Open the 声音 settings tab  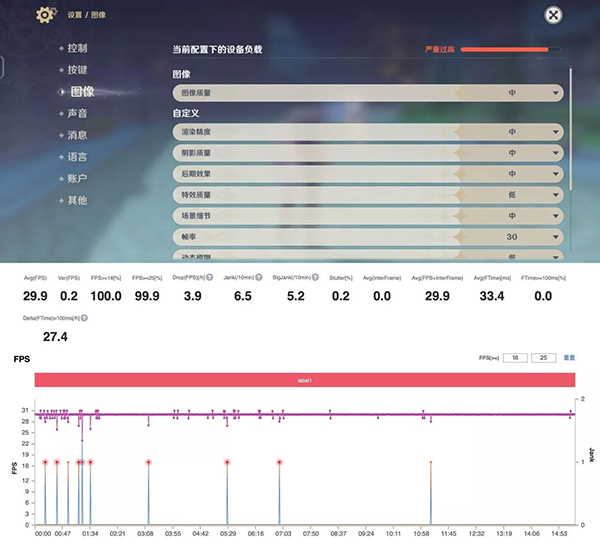78,113
